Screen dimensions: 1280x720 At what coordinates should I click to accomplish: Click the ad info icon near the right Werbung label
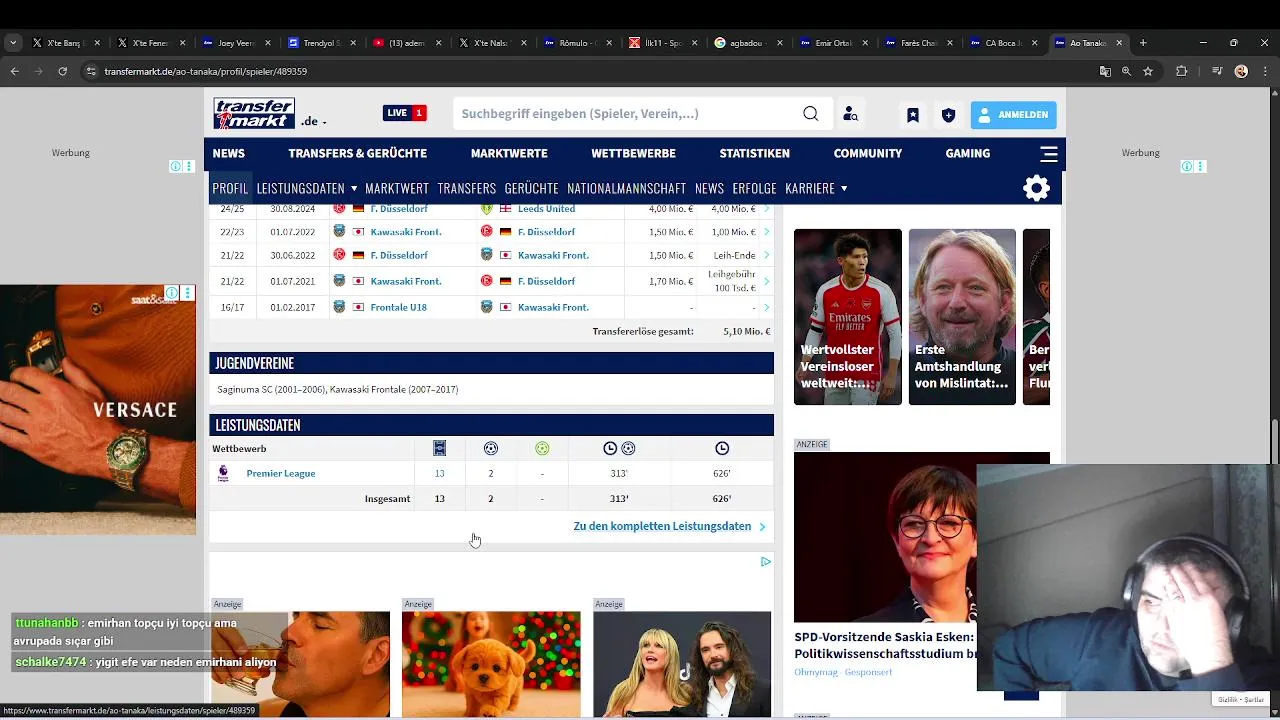pos(1186,167)
